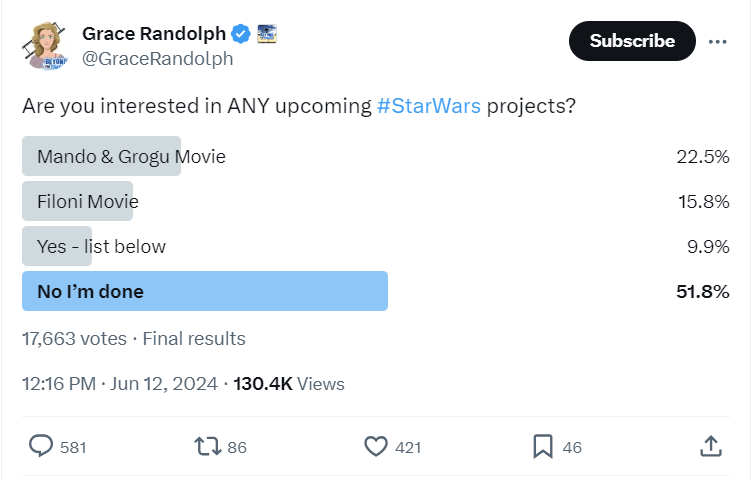Click the reply speech bubble icon

(x=41, y=446)
